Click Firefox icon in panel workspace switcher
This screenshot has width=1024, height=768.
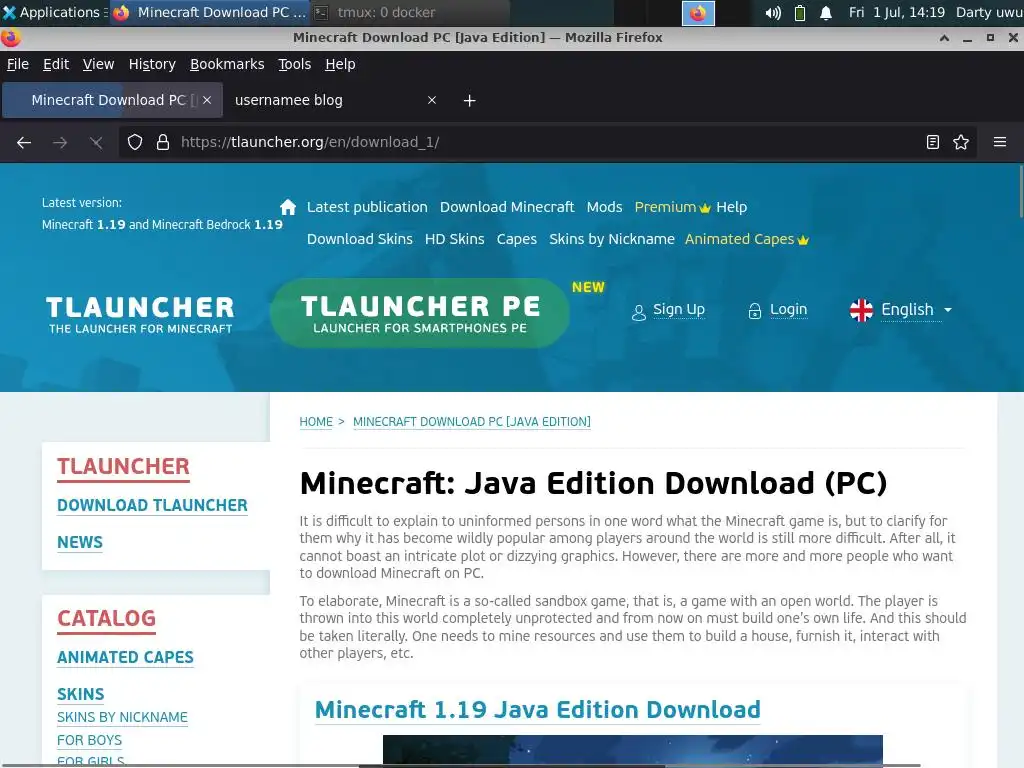click(698, 13)
